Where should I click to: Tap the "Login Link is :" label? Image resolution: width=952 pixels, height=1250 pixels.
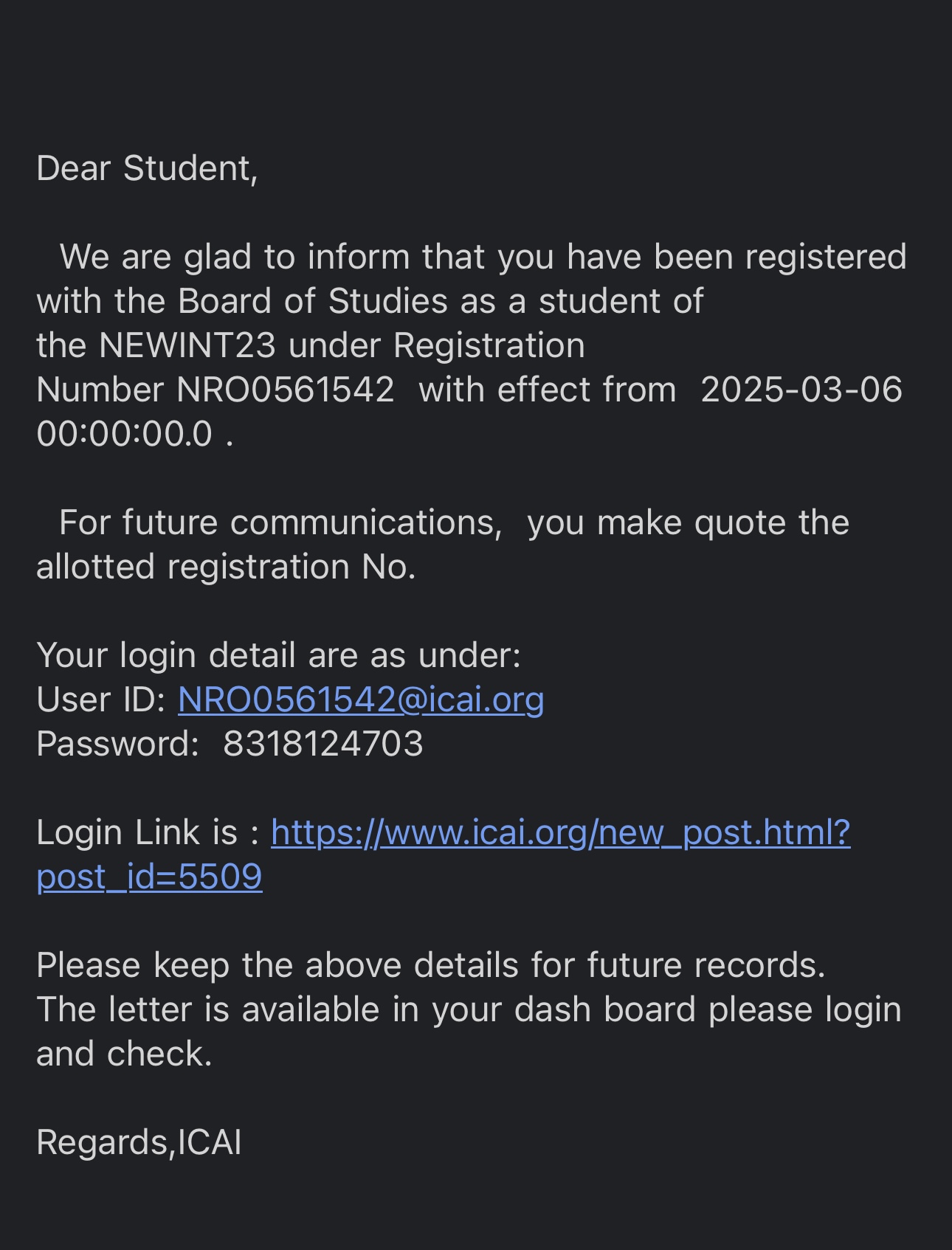pyautogui.click(x=148, y=832)
